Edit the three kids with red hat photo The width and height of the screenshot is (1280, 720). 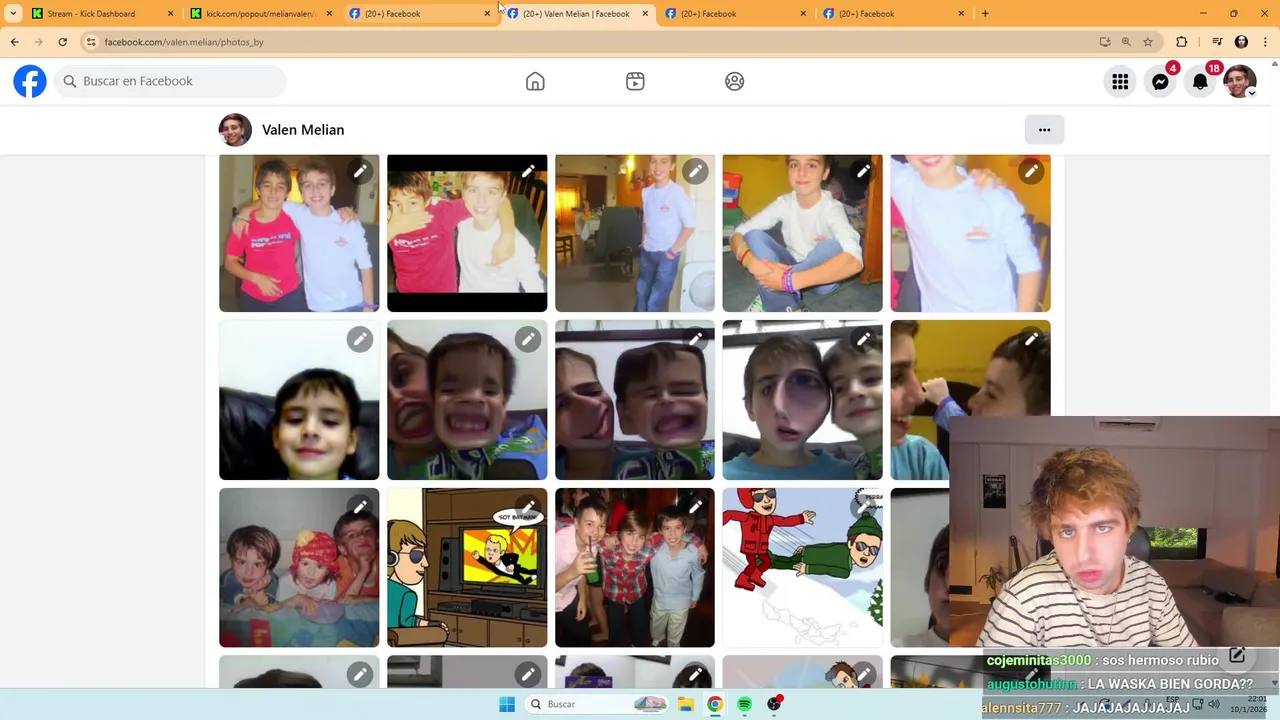360,508
